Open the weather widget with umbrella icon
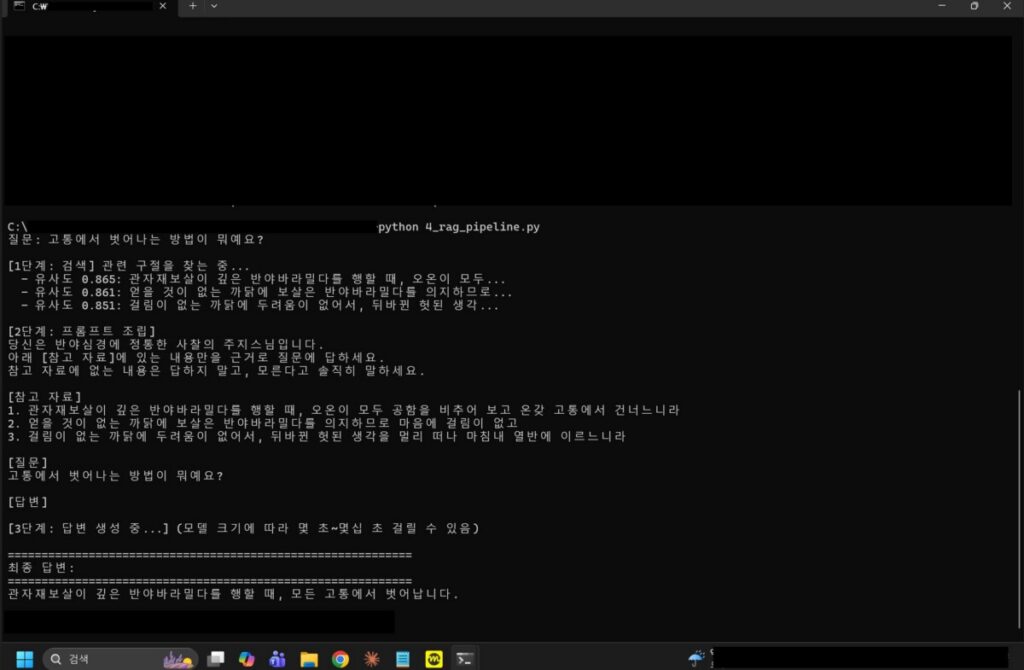Viewport: 1024px width, 670px height. pyautogui.click(x=697, y=658)
